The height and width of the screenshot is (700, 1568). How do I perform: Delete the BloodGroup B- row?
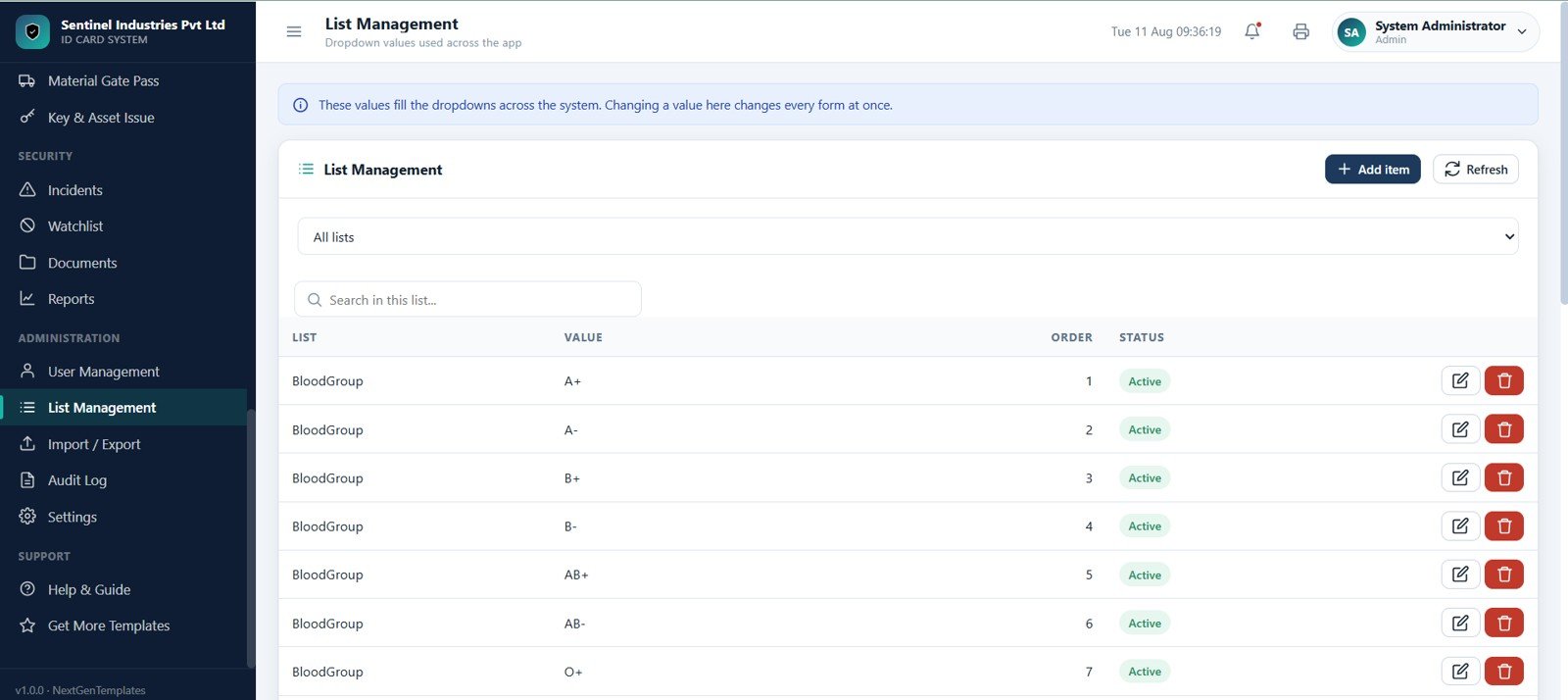point(1504,526)
